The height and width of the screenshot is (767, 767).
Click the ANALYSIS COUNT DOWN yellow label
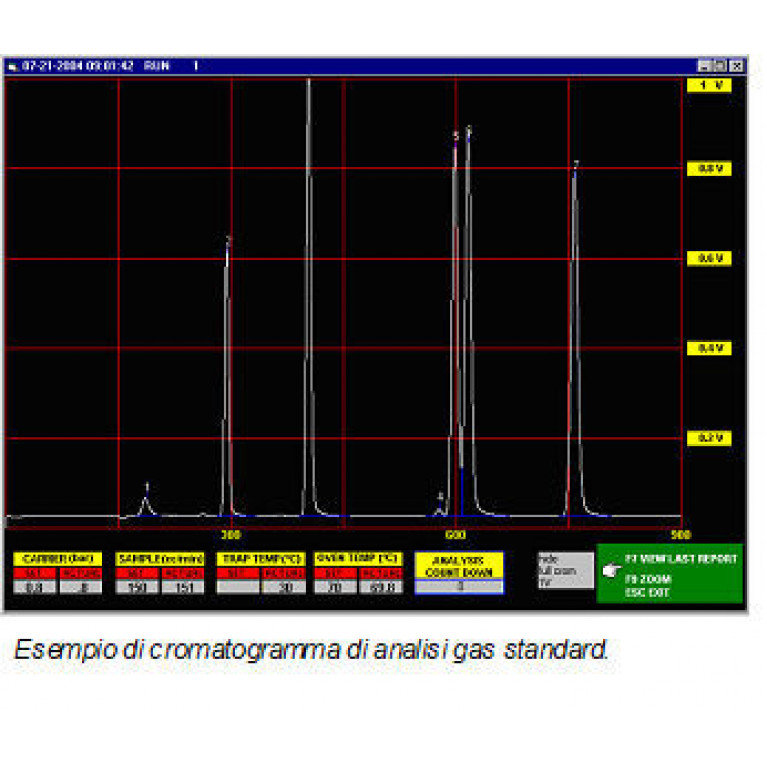(x=459, y=565)
